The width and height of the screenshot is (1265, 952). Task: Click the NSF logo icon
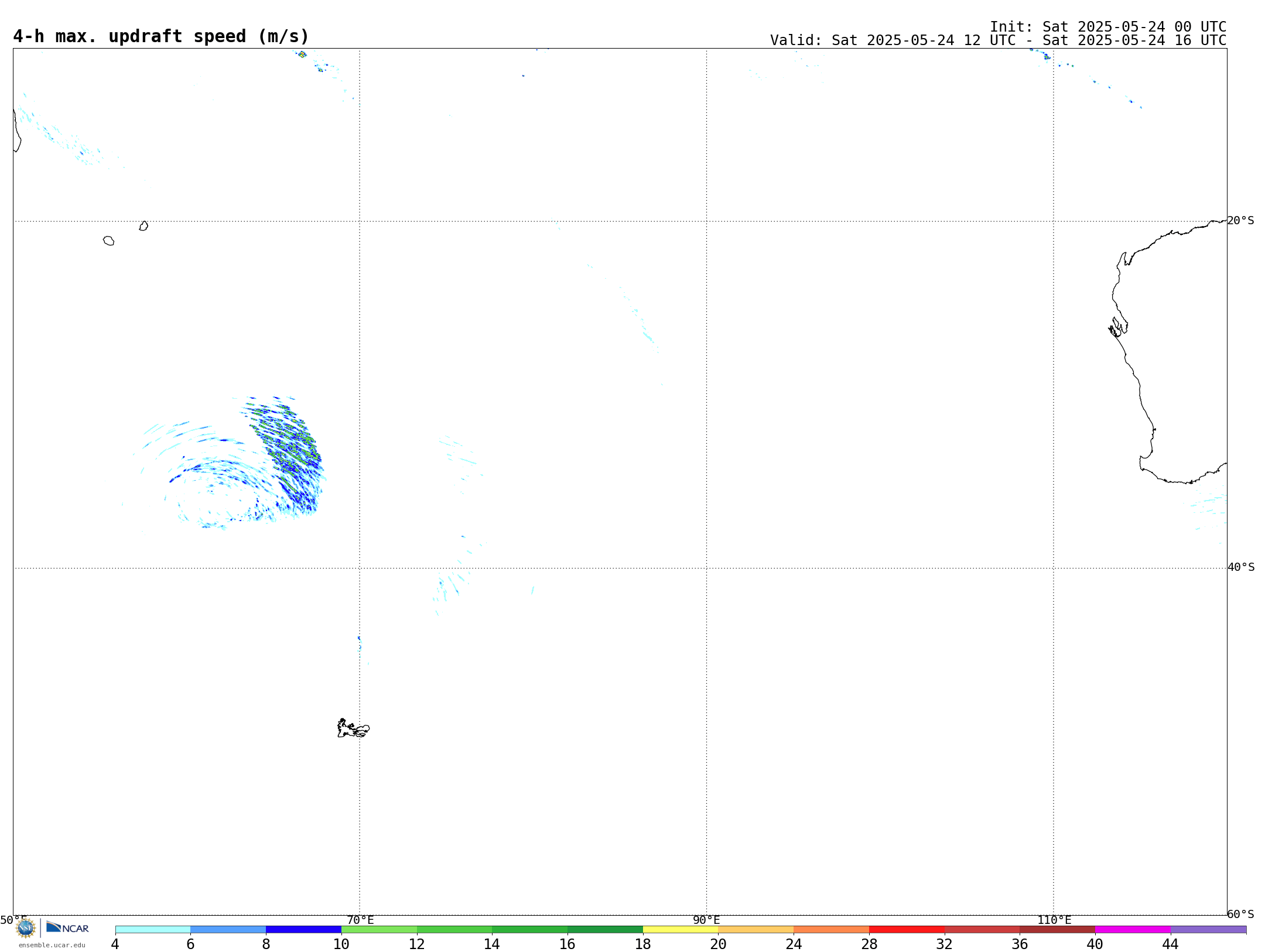pyautogui.click(x=26, y=928)
